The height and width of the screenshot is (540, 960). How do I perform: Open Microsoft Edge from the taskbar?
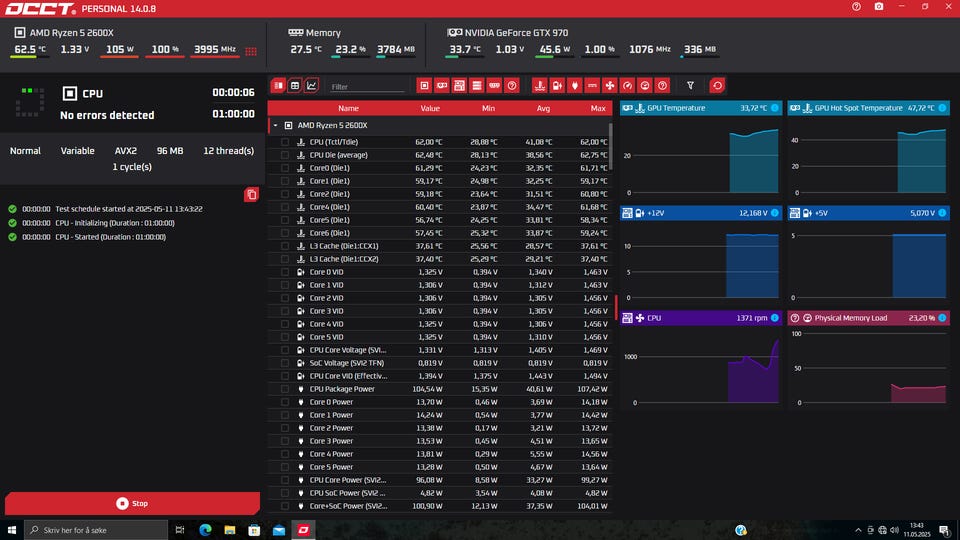tap(205, 530)
